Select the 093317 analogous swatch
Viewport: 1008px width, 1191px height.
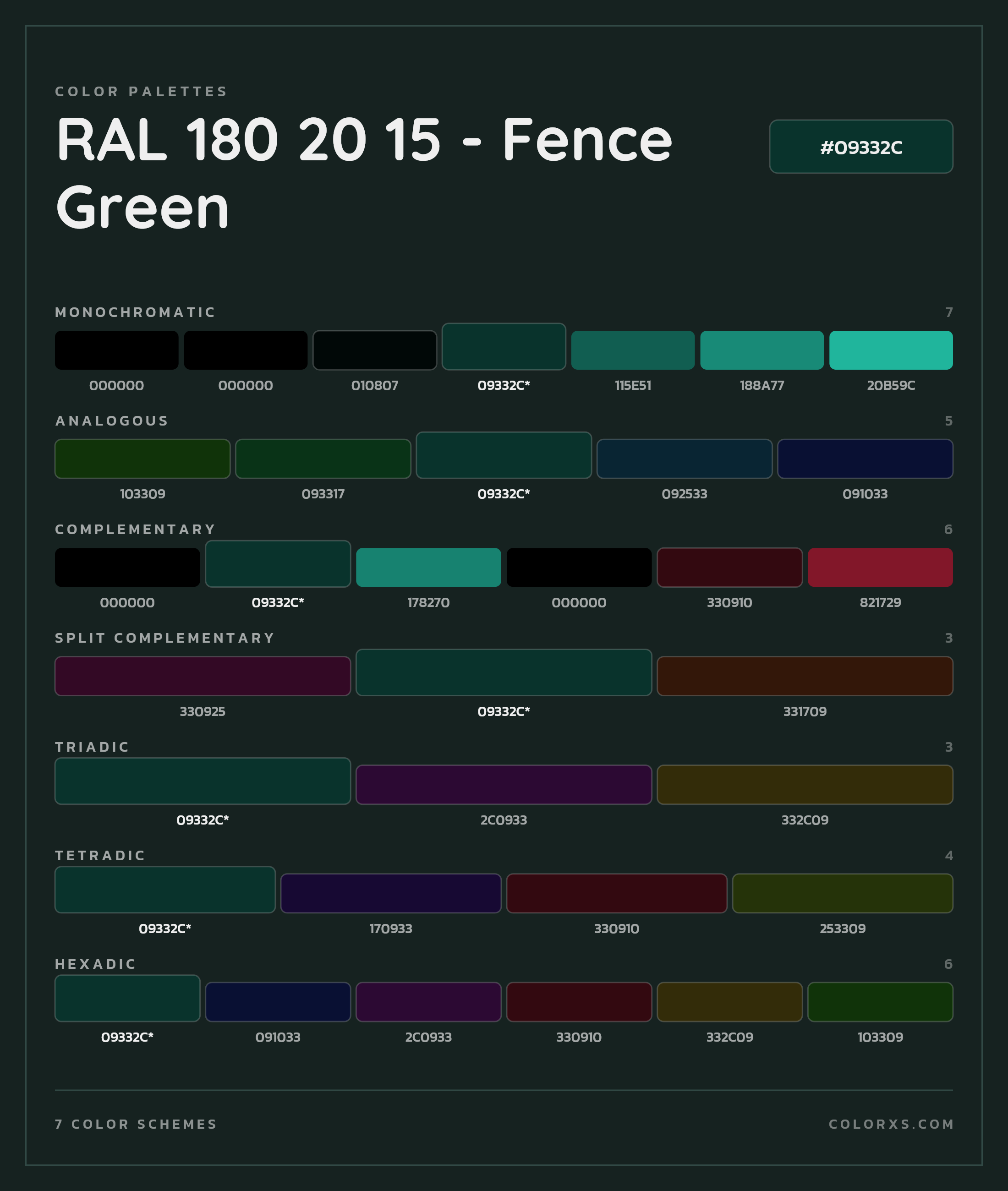pyautogui.click(x=323, y=459)
